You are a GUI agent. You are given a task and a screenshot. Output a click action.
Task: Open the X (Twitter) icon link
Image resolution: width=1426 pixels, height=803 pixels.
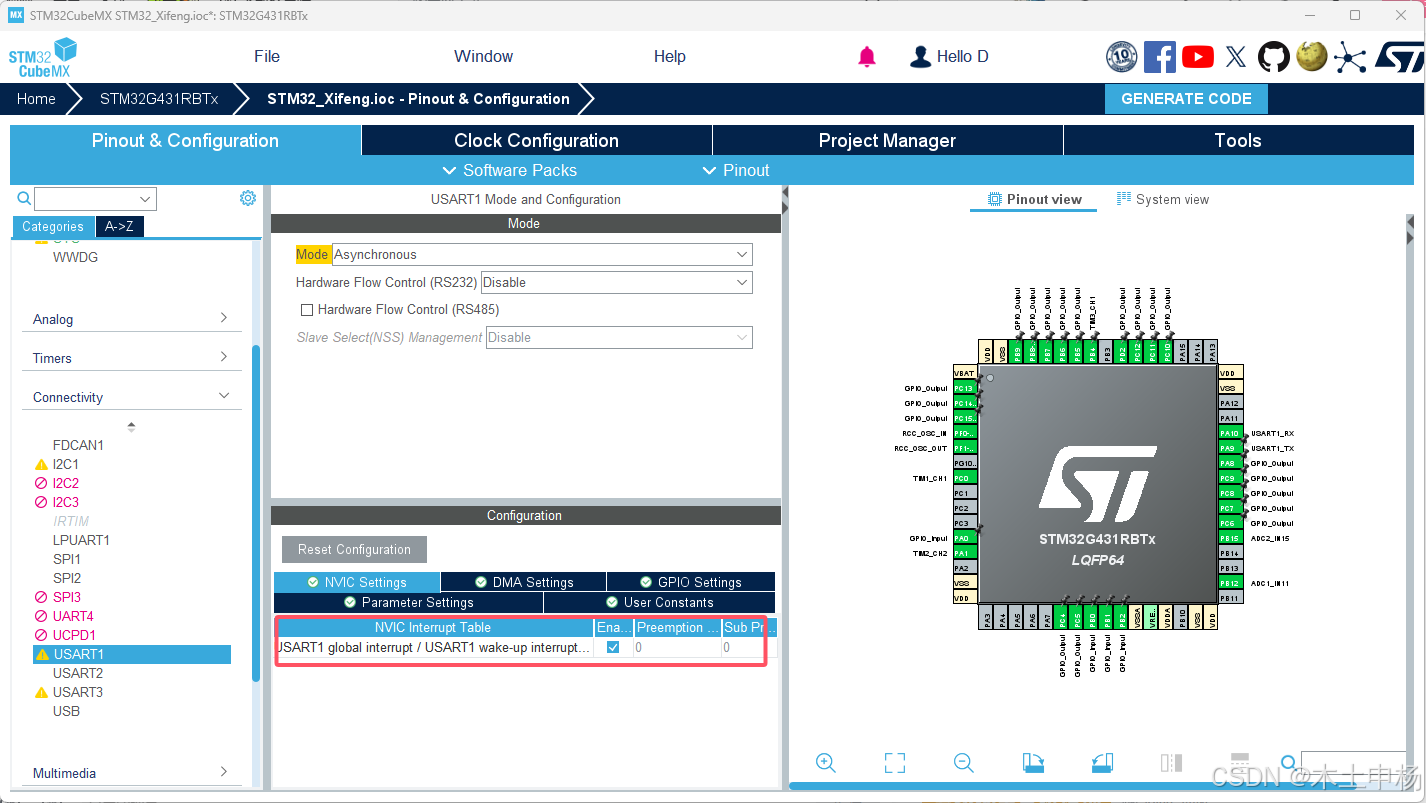(1236, 57)
